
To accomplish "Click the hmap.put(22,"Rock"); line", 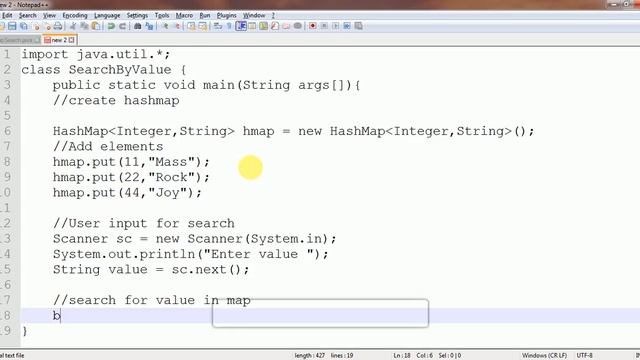I will [131, 177].
